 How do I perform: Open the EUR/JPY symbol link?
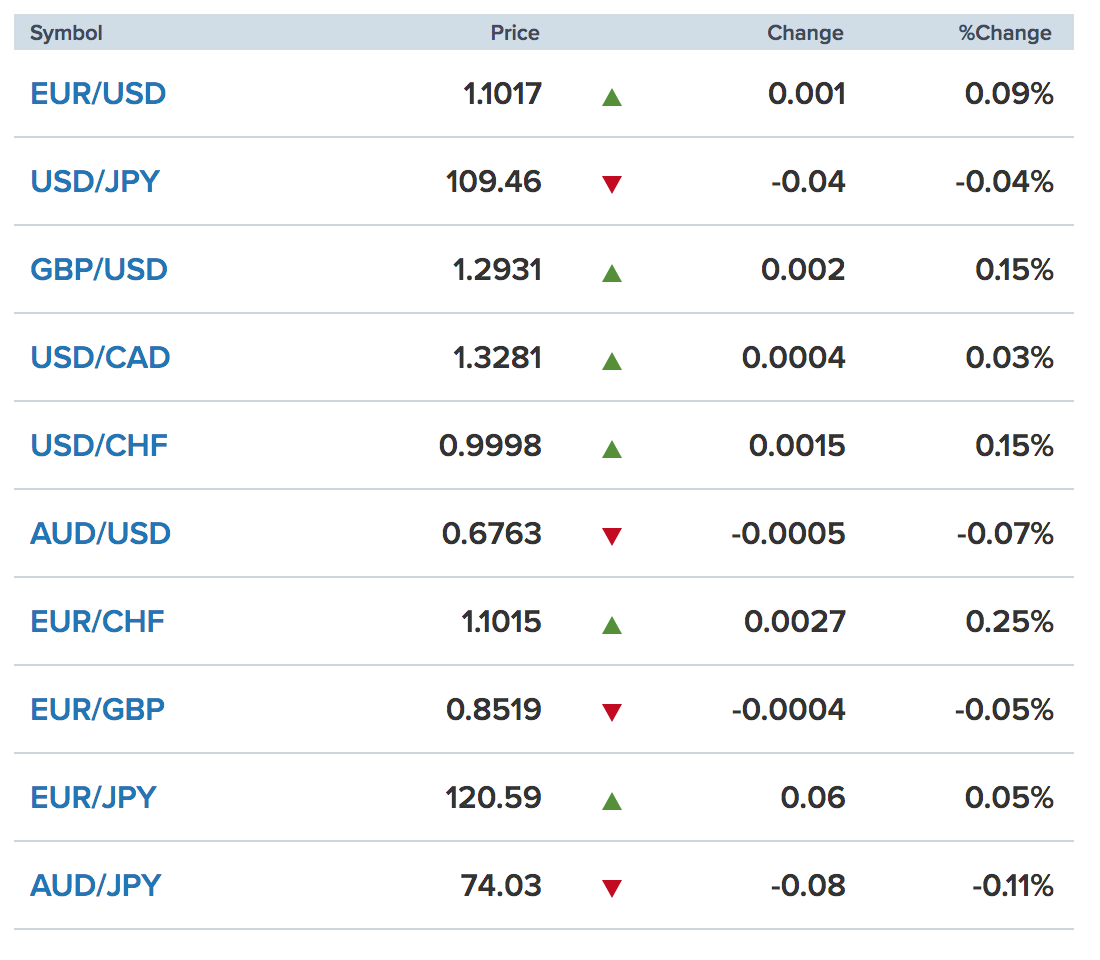pyautogui.click(x=94, y=798)
